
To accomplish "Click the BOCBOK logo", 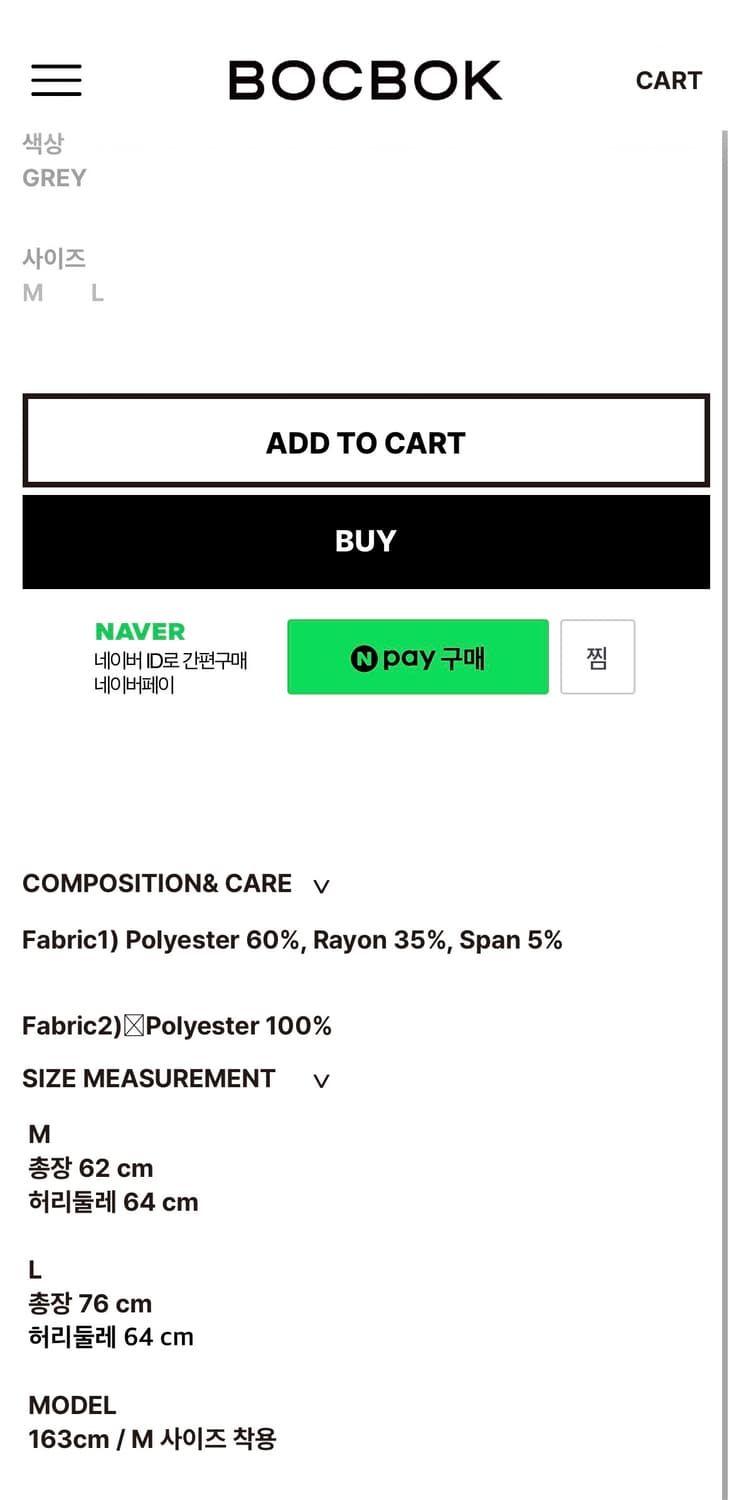I will click(365, 80).
